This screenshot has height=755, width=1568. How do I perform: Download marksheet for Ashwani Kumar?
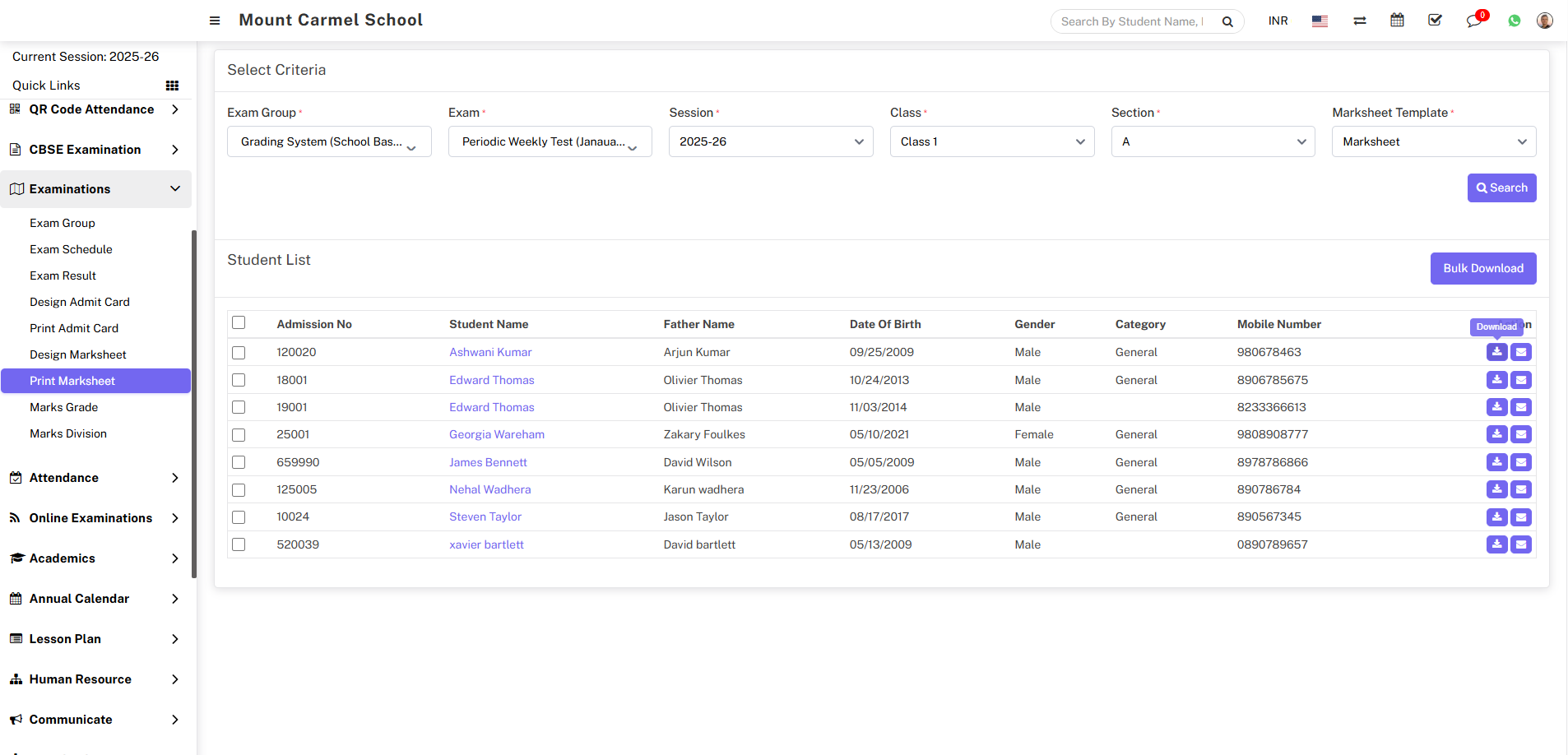tap(1496, 352)
